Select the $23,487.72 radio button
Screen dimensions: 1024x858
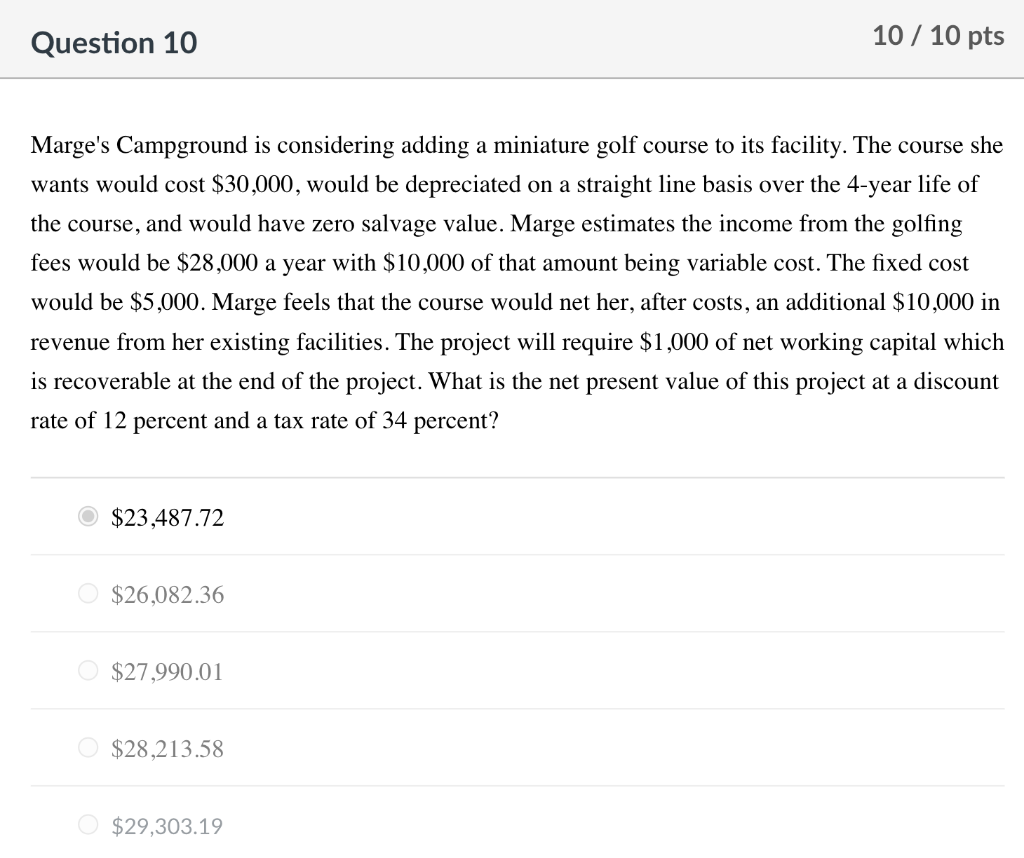pos(88,516)
